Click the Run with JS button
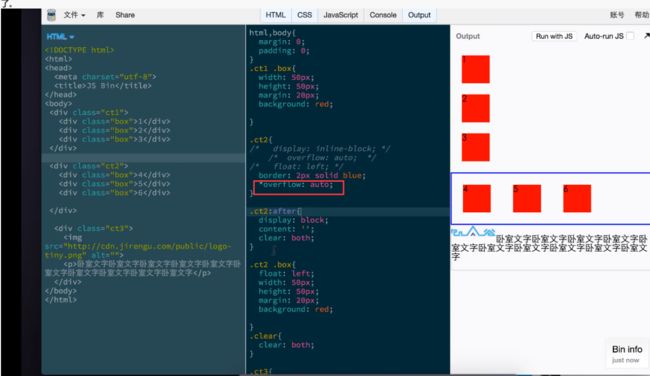 [554, 36]
